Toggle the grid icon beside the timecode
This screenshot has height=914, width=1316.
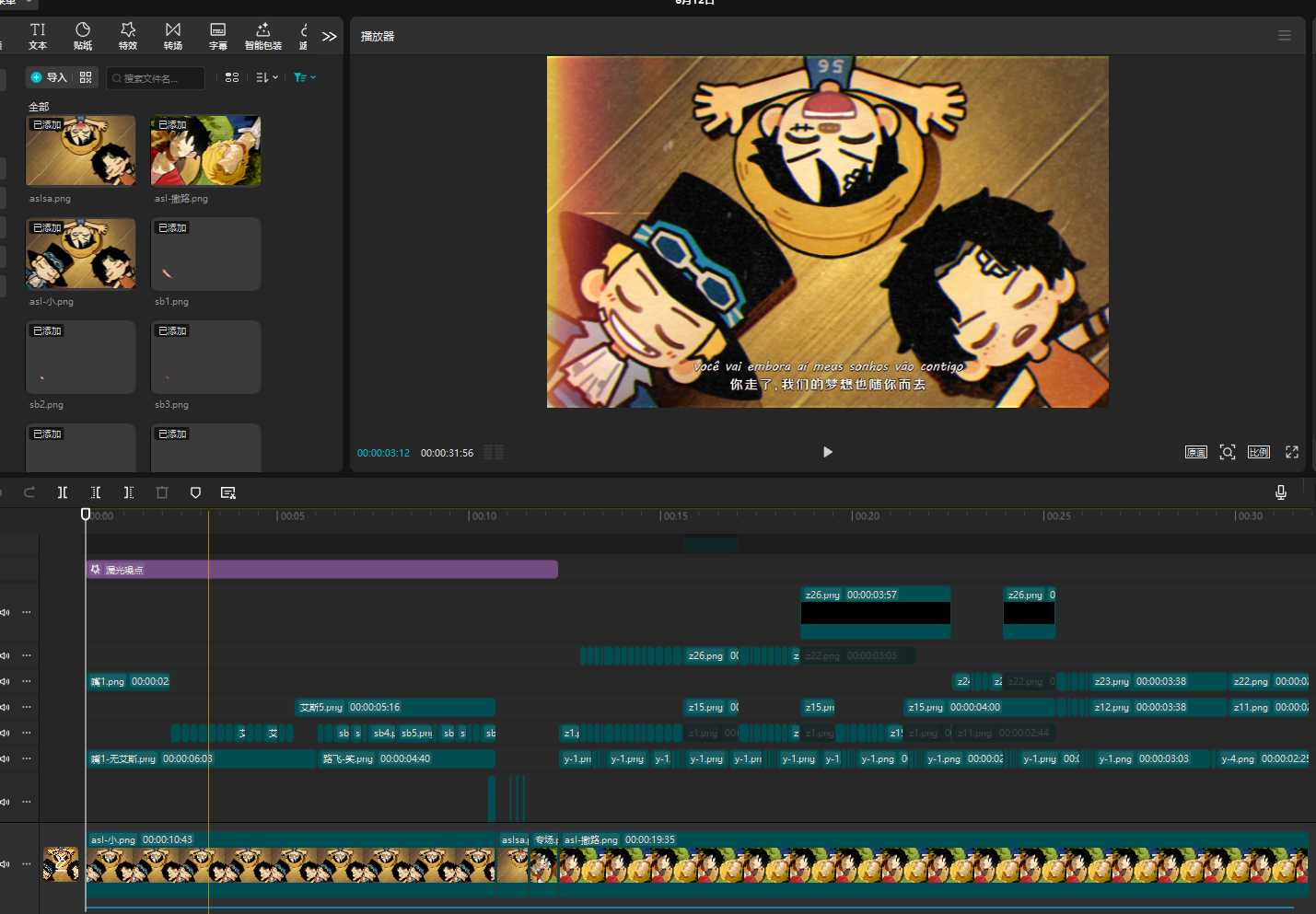click(x=494, y=452)
